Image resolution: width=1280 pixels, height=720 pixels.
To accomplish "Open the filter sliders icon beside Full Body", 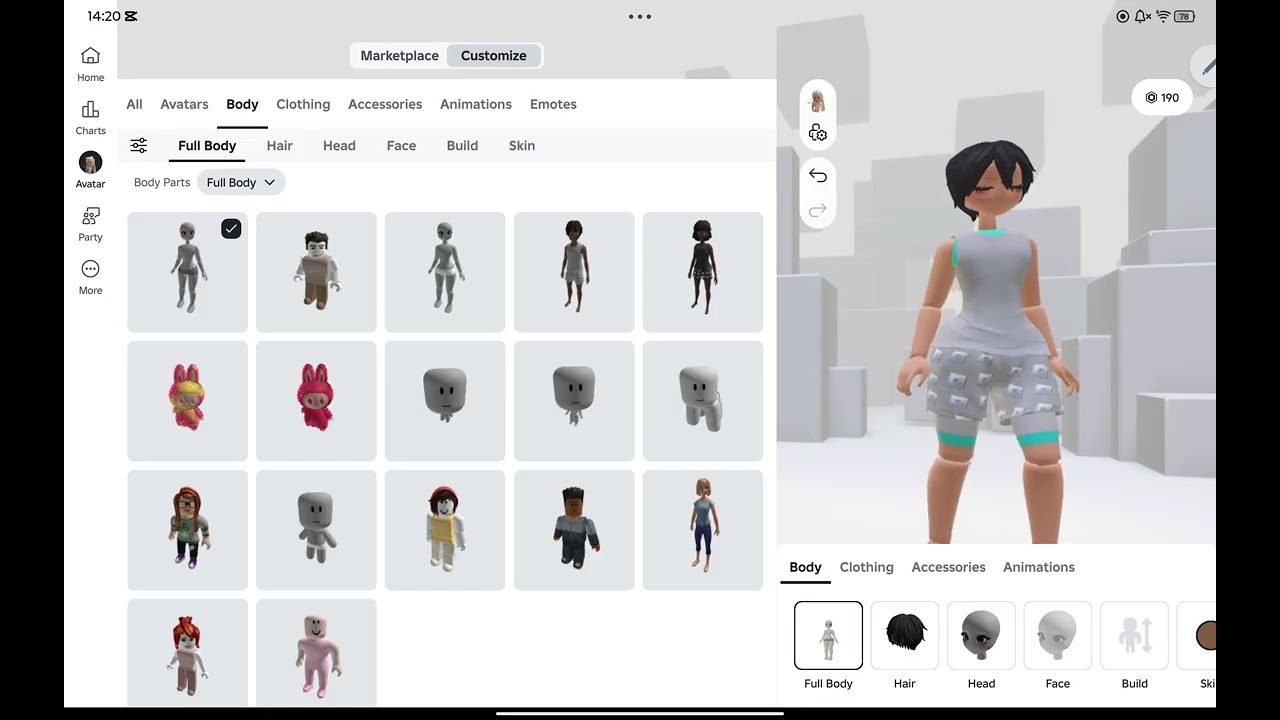I will (x=139, y=146).
